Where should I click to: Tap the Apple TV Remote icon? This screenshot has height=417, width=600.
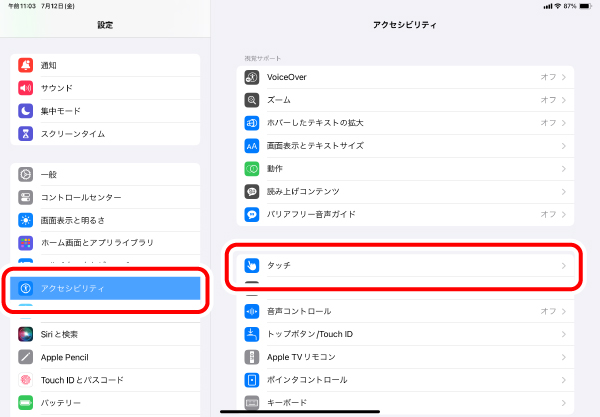click(252, 357)
